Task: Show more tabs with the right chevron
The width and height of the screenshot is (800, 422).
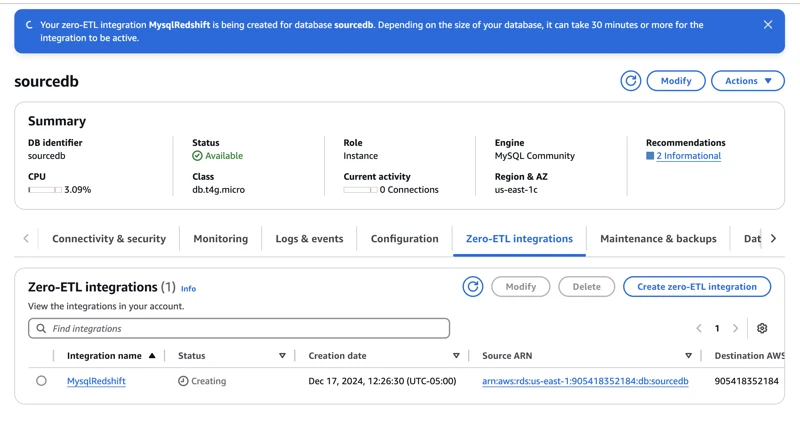Action: 773,238
